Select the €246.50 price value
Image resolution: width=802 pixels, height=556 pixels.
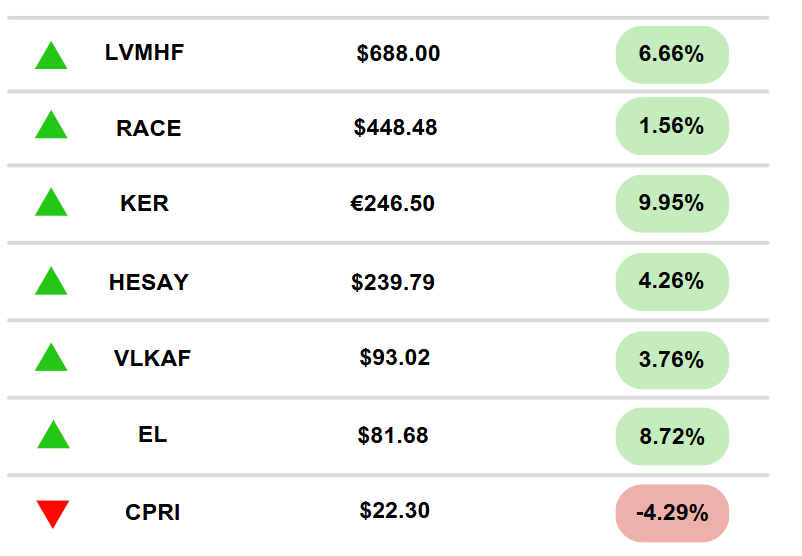392,204
